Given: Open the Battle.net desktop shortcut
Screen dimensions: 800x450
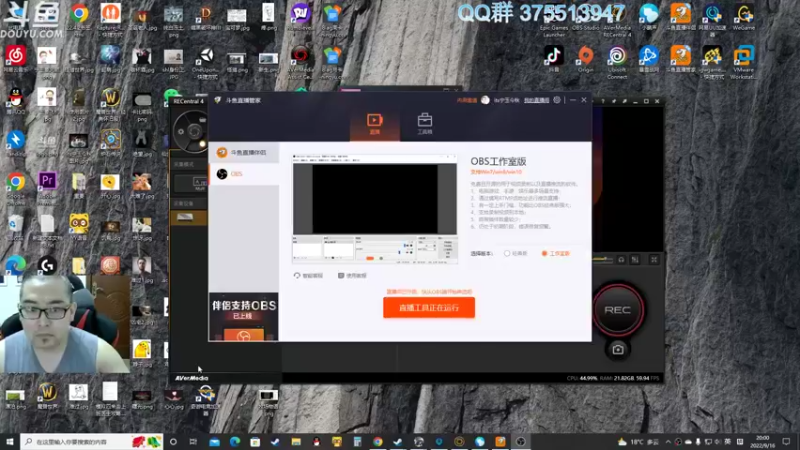Looking at the screenshot, I should click(x=648, y=59).
